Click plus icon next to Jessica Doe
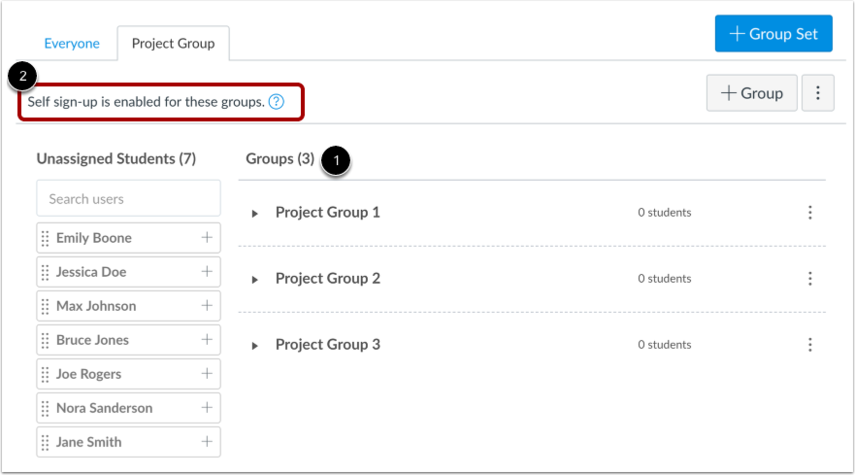 (x=207, y=272)
